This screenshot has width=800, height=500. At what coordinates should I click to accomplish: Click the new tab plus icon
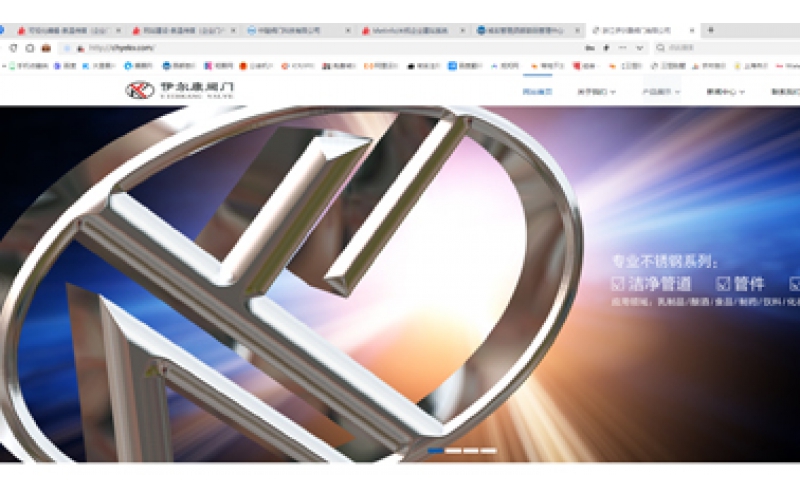click(x=710, y=31)
